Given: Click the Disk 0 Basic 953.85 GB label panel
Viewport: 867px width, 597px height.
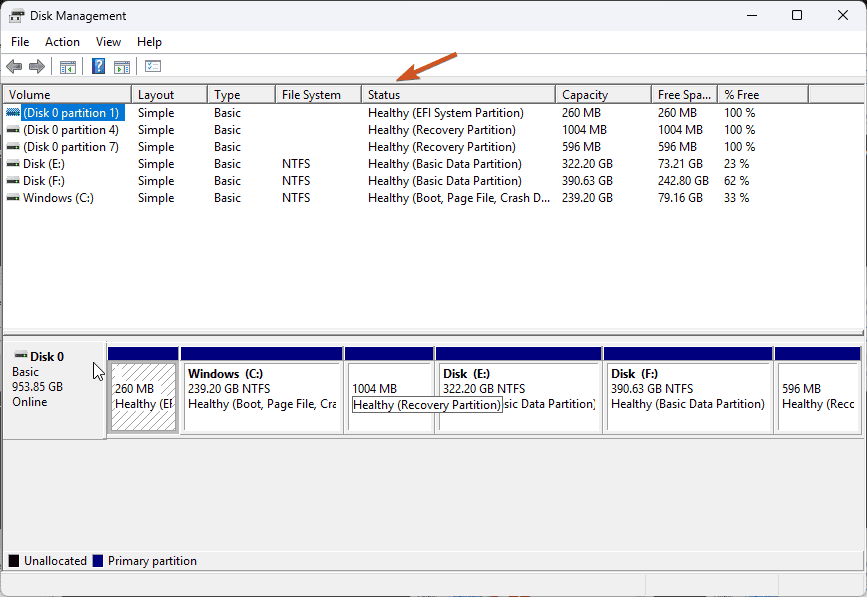Looking at the screenshot, I should (x=54, y=390).
